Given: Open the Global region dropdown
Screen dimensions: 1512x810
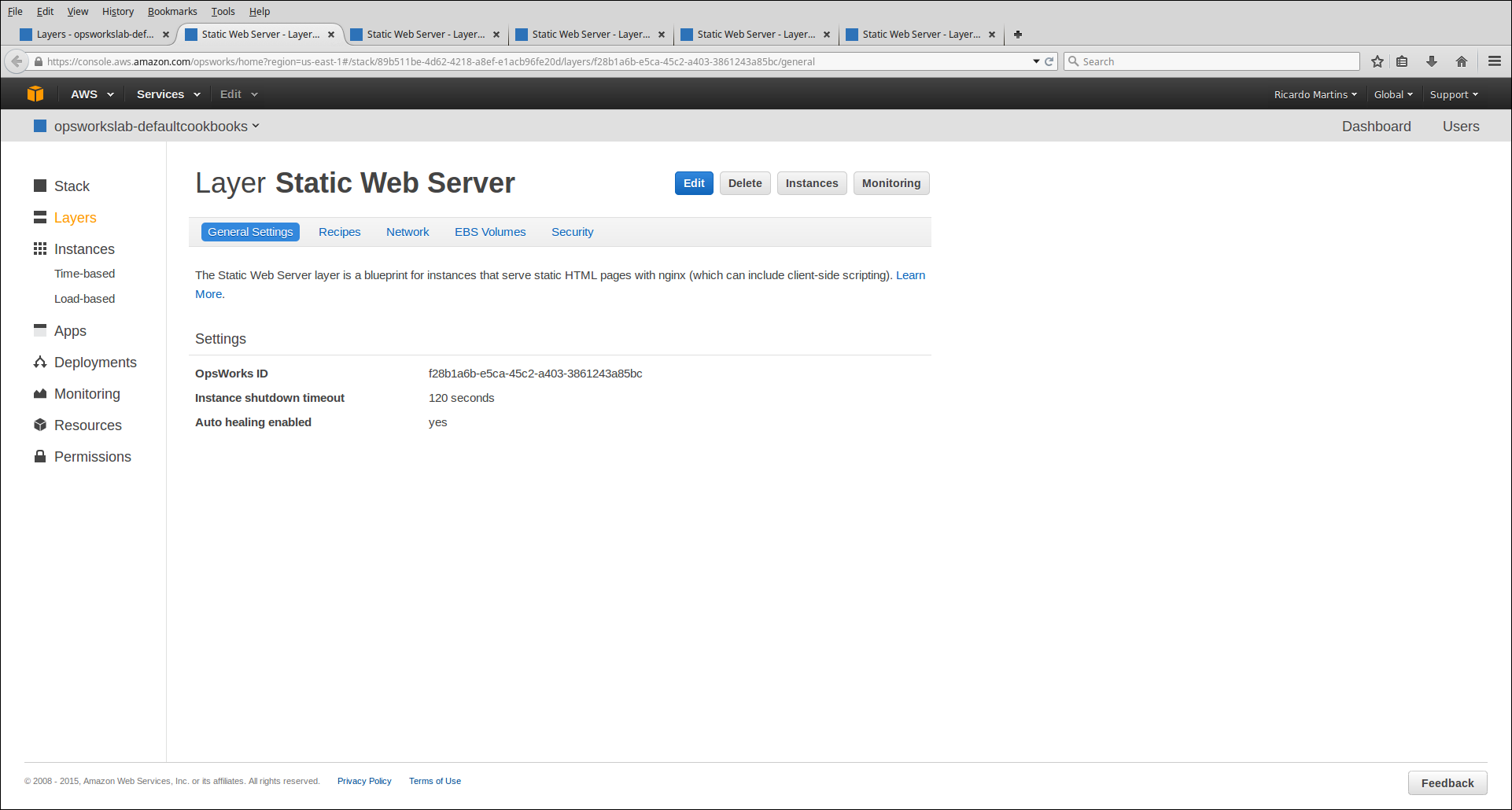Looking at the screenshot, I should click(x=1393, y=94).
